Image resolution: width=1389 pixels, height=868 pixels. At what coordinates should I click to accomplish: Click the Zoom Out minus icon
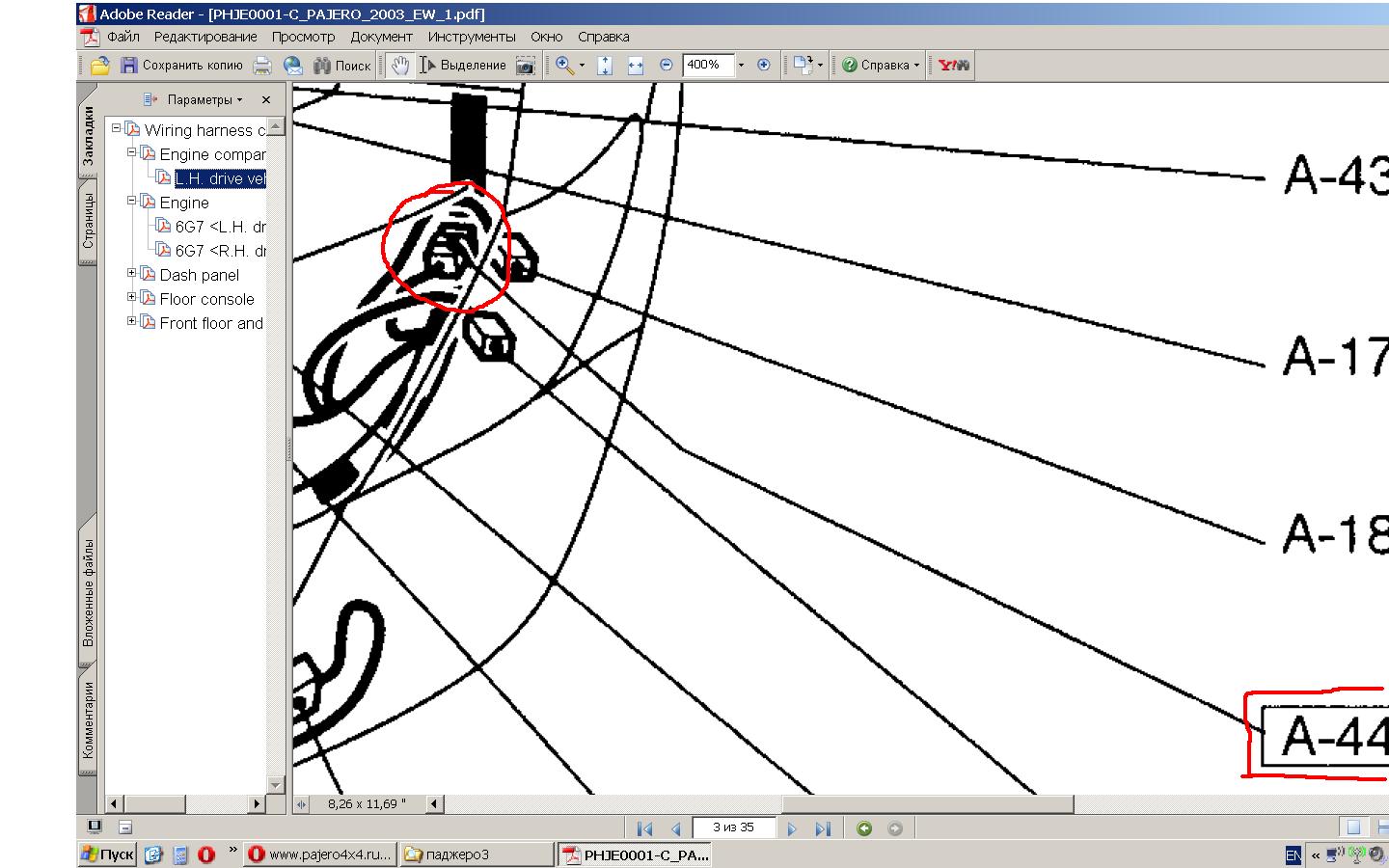(x=666, y=66)
